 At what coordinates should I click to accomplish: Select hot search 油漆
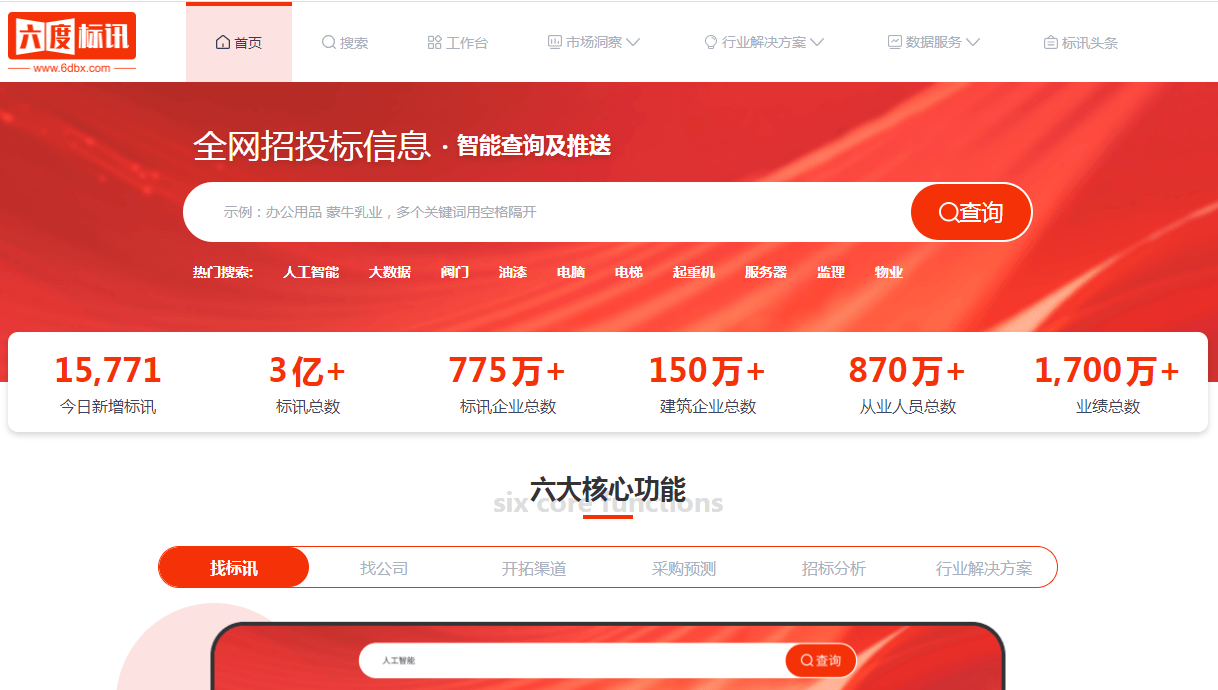(x=513, y=272)
